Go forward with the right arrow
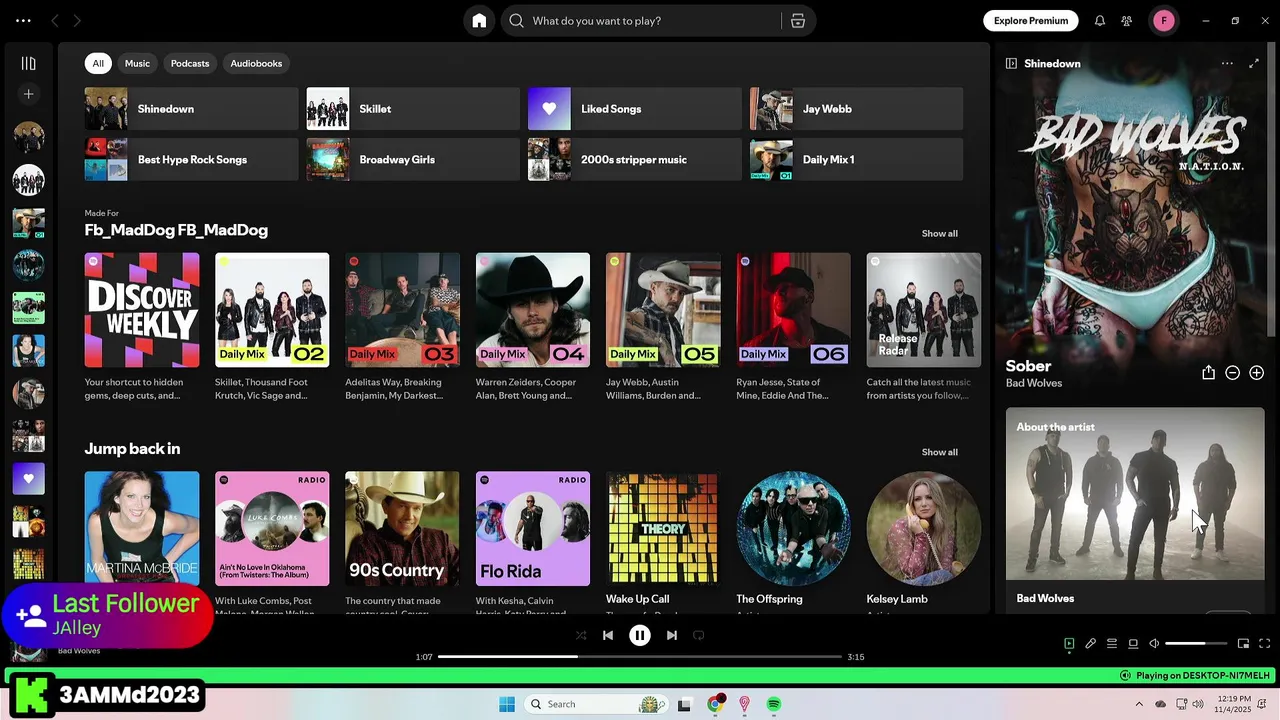The image size is (1280, 720). [77, 21]
